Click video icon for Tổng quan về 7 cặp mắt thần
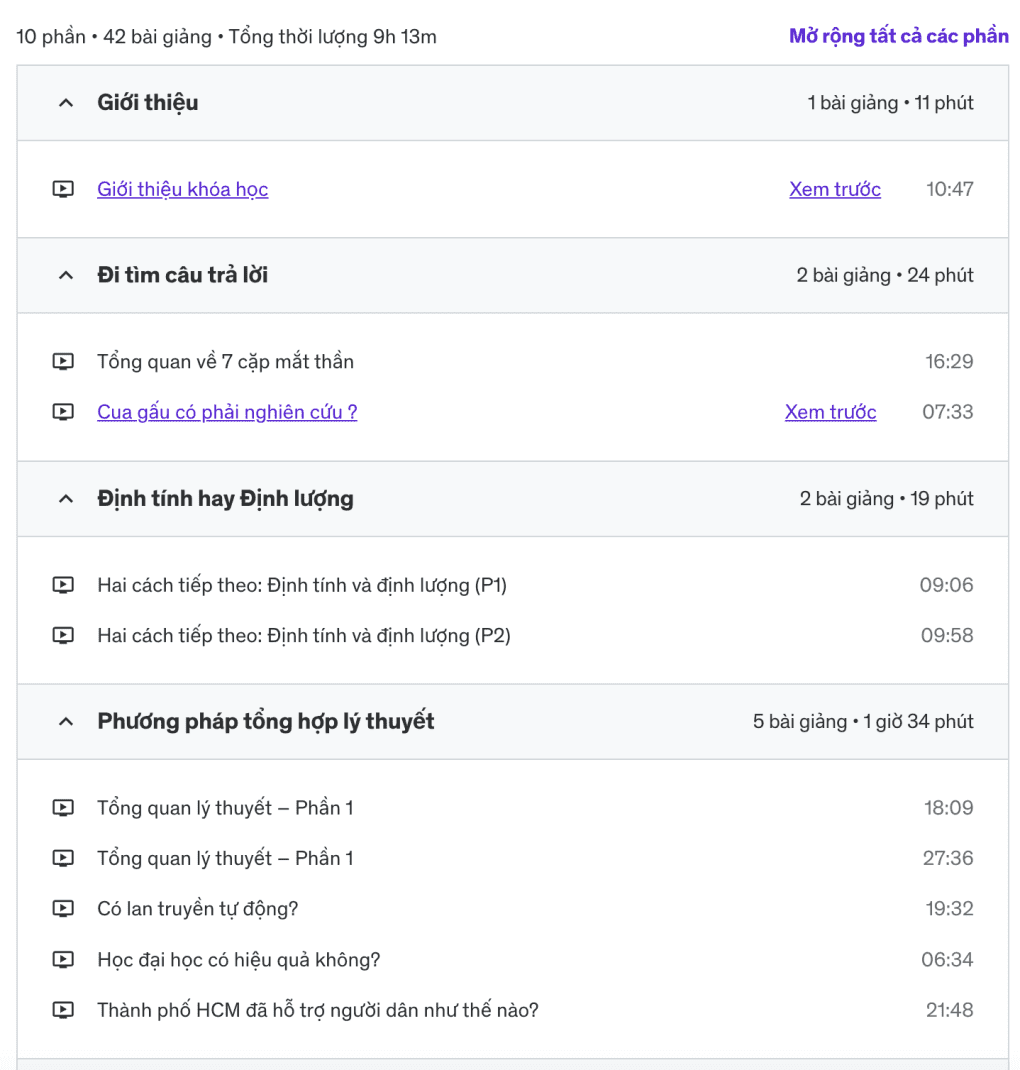This screenshot has height=1070, width=1020. tap(63, 362)
